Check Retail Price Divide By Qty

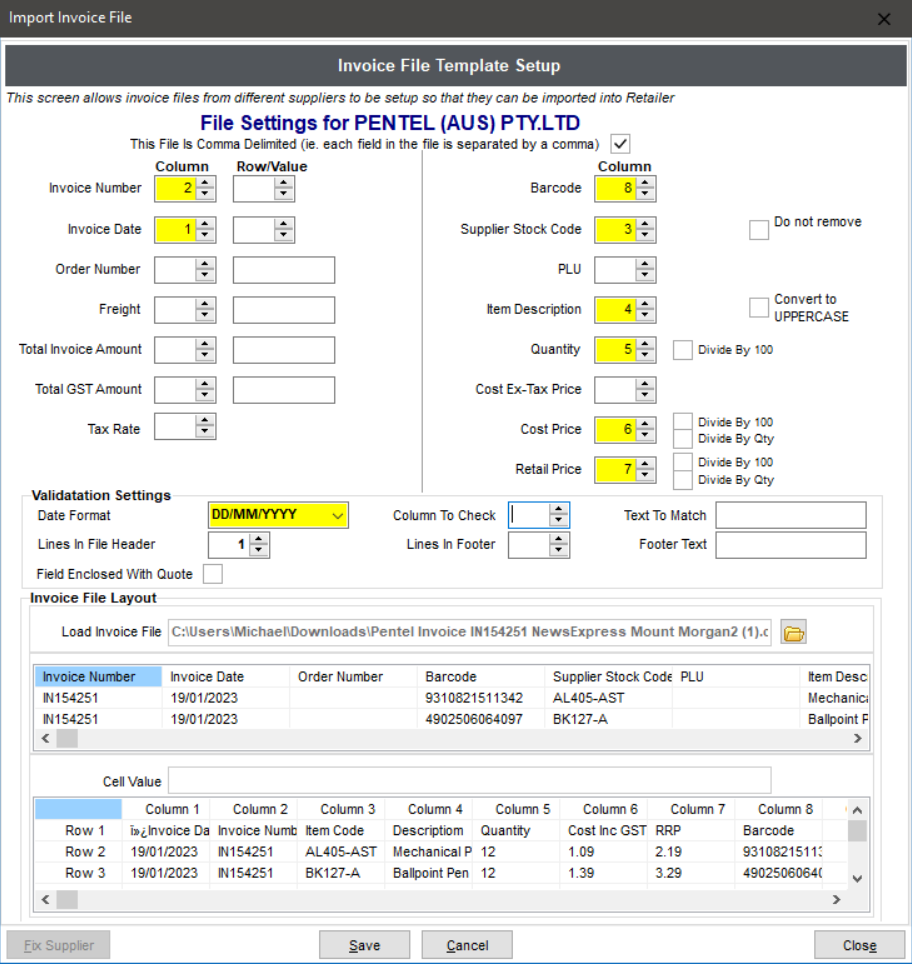tap(683, 480)
